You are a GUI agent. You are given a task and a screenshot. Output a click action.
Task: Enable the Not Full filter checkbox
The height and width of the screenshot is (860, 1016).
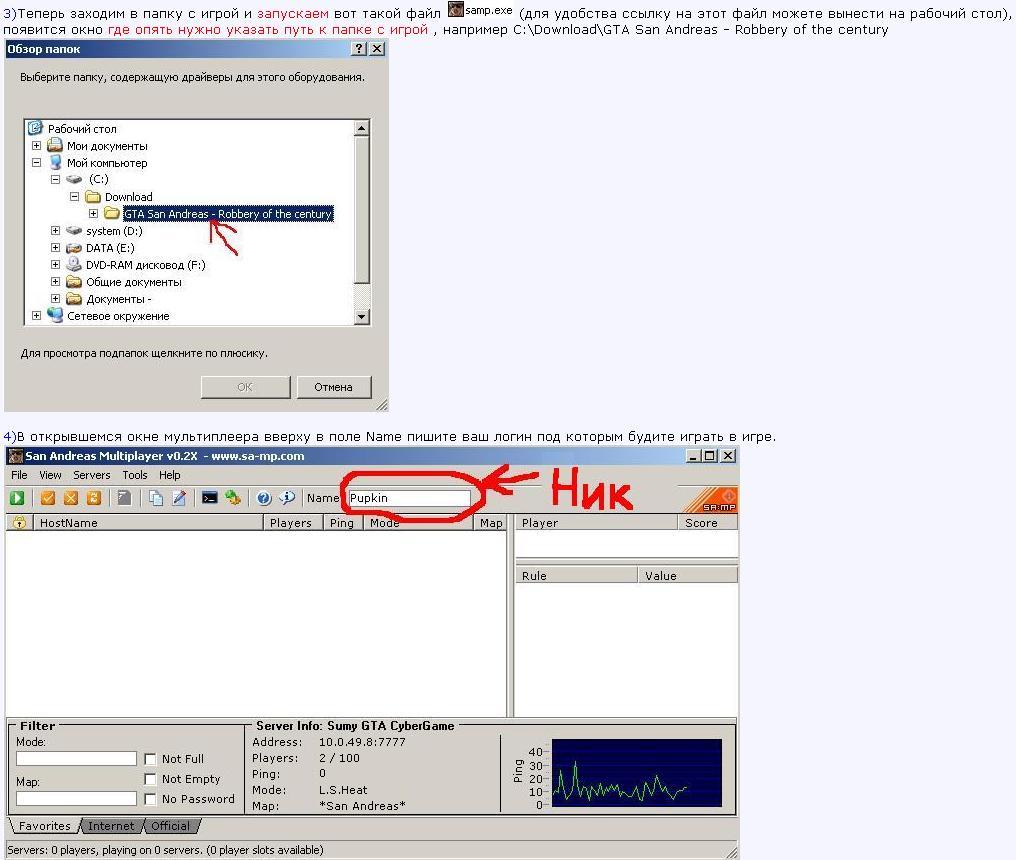(150, 760)
